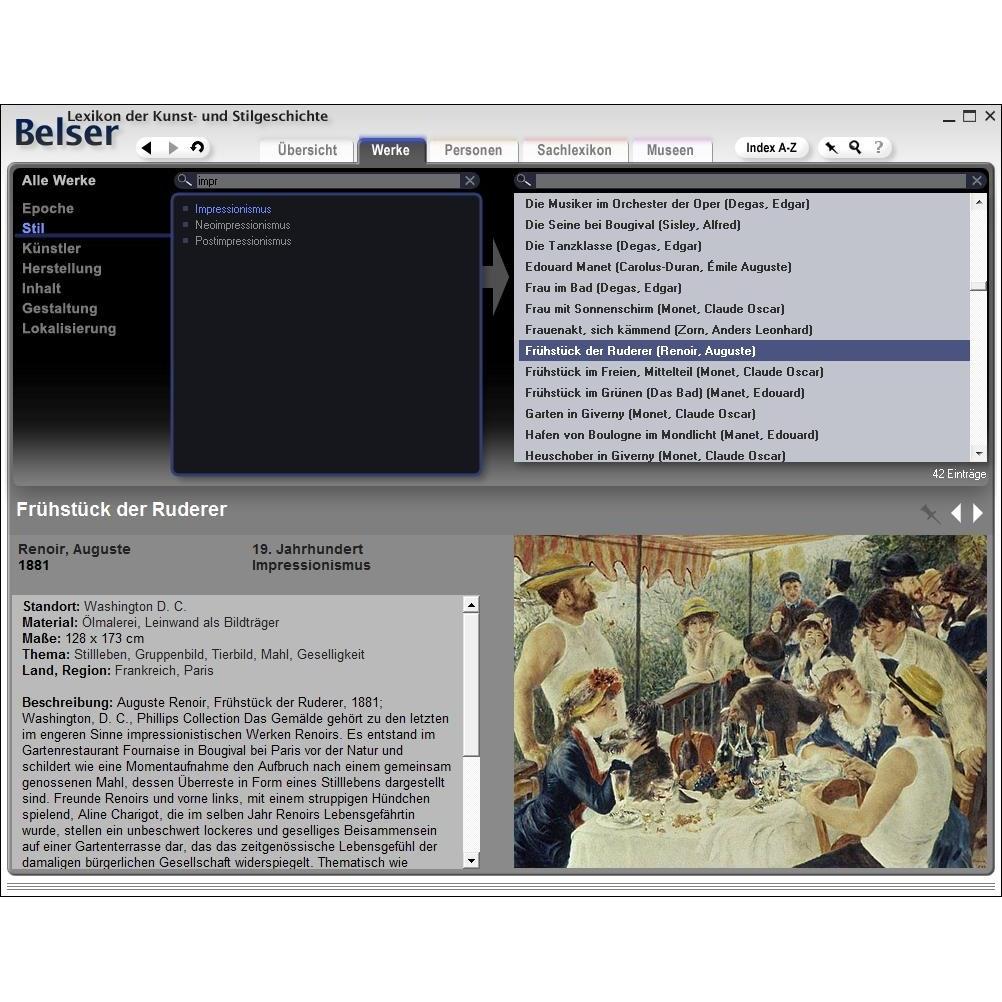
Task: Click the 'impr' filter search field
Action: tap(327, 181)
